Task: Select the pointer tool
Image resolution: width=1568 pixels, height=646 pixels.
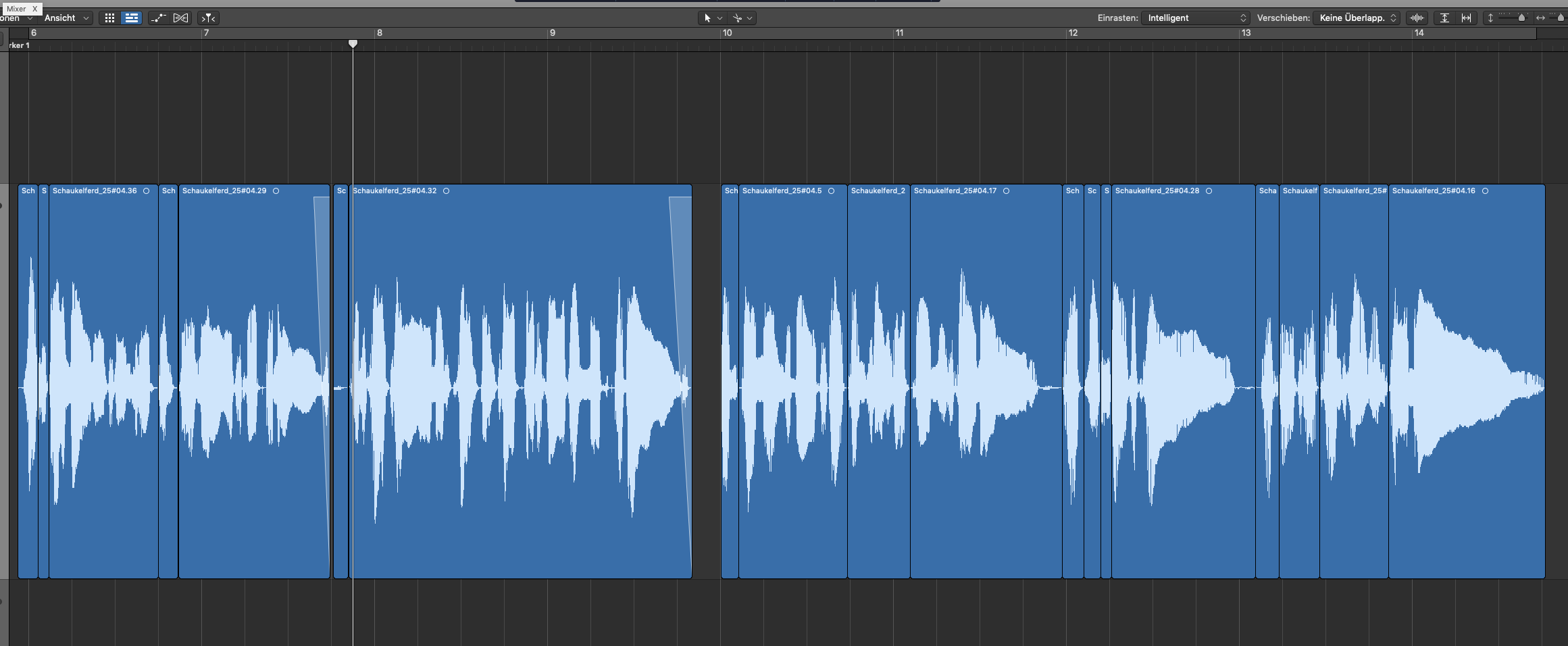Action: pos(707,18)
